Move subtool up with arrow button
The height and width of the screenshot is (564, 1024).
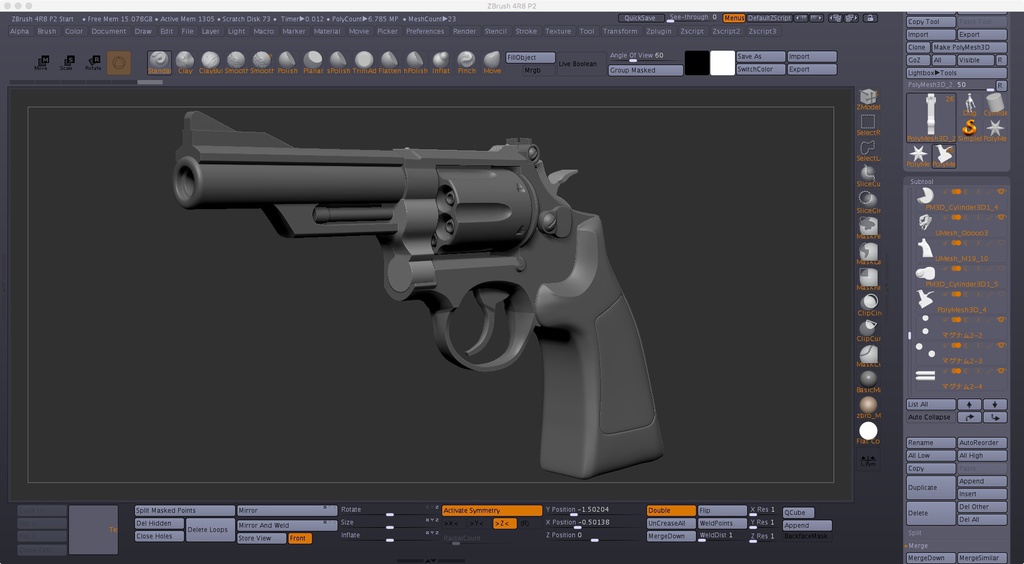point(969,404)
